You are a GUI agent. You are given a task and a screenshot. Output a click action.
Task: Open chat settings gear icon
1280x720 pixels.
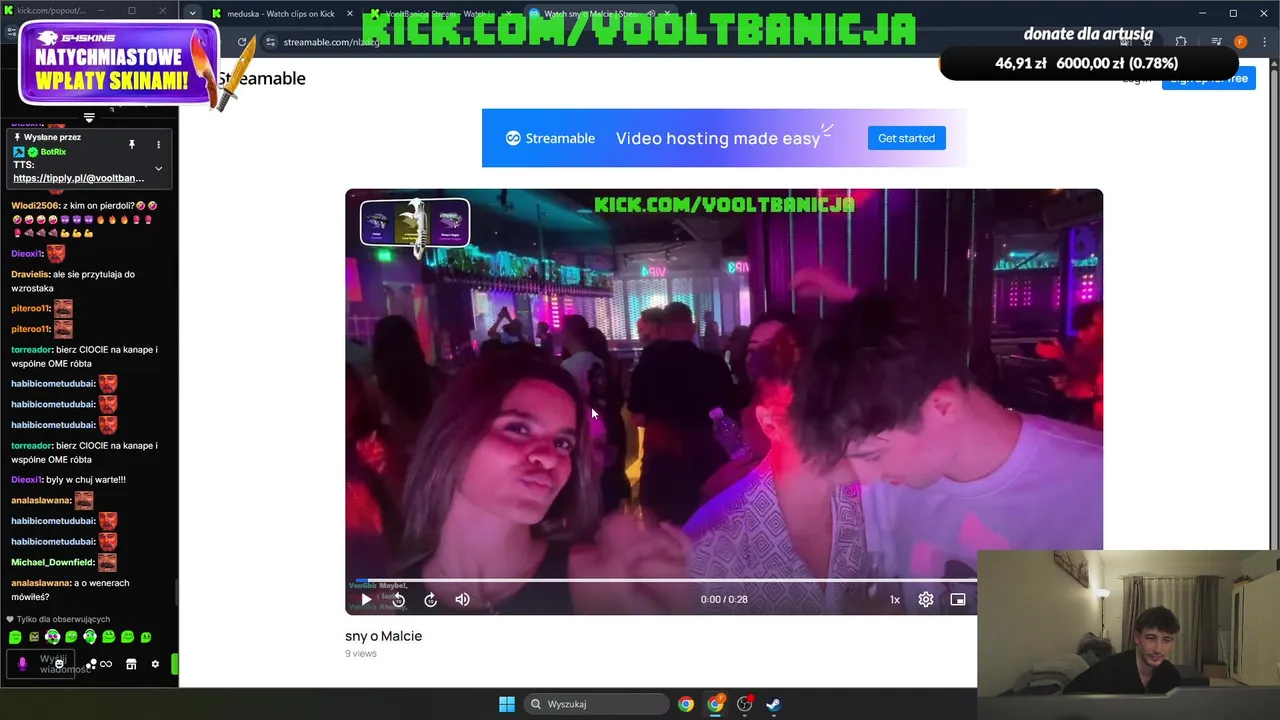tap(155, 664)
